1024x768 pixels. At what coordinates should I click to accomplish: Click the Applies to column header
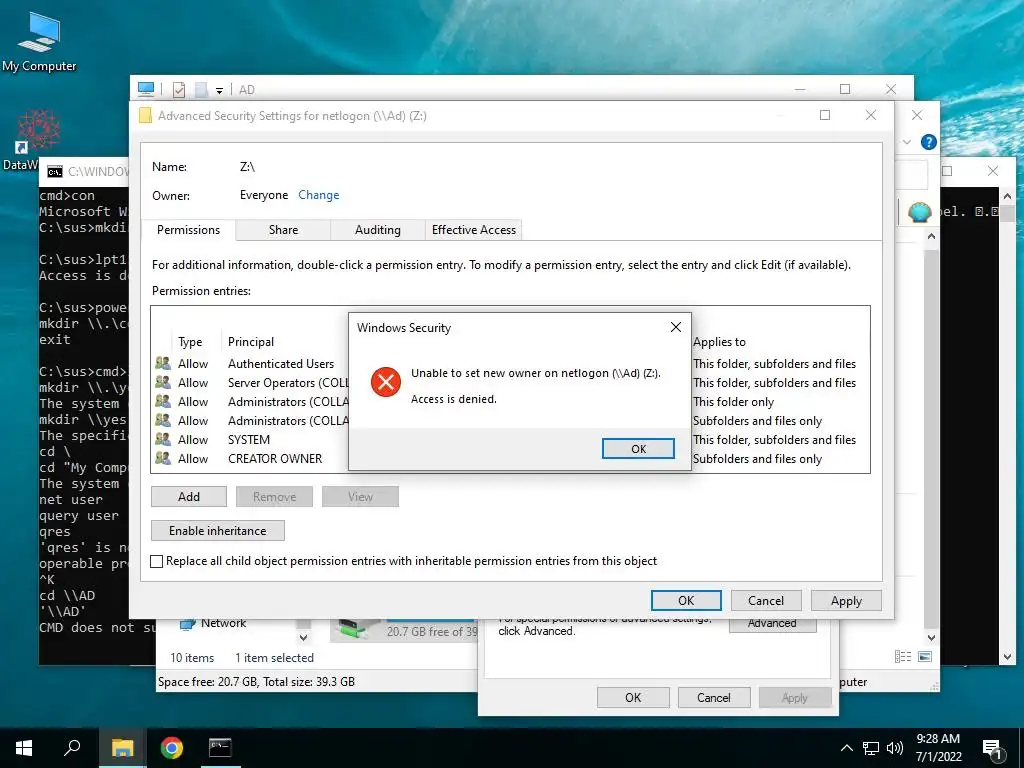pyautogui.click(x=719, y=342)
